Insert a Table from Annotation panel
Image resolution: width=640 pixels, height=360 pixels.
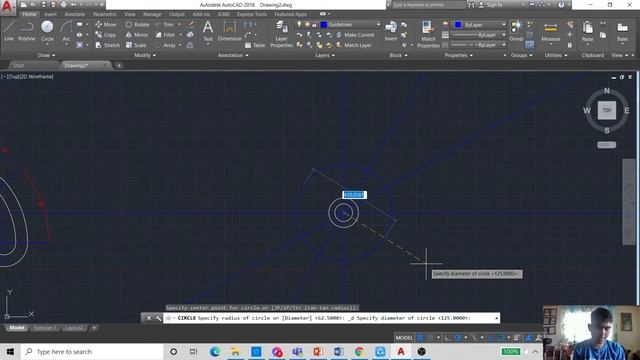255,45
